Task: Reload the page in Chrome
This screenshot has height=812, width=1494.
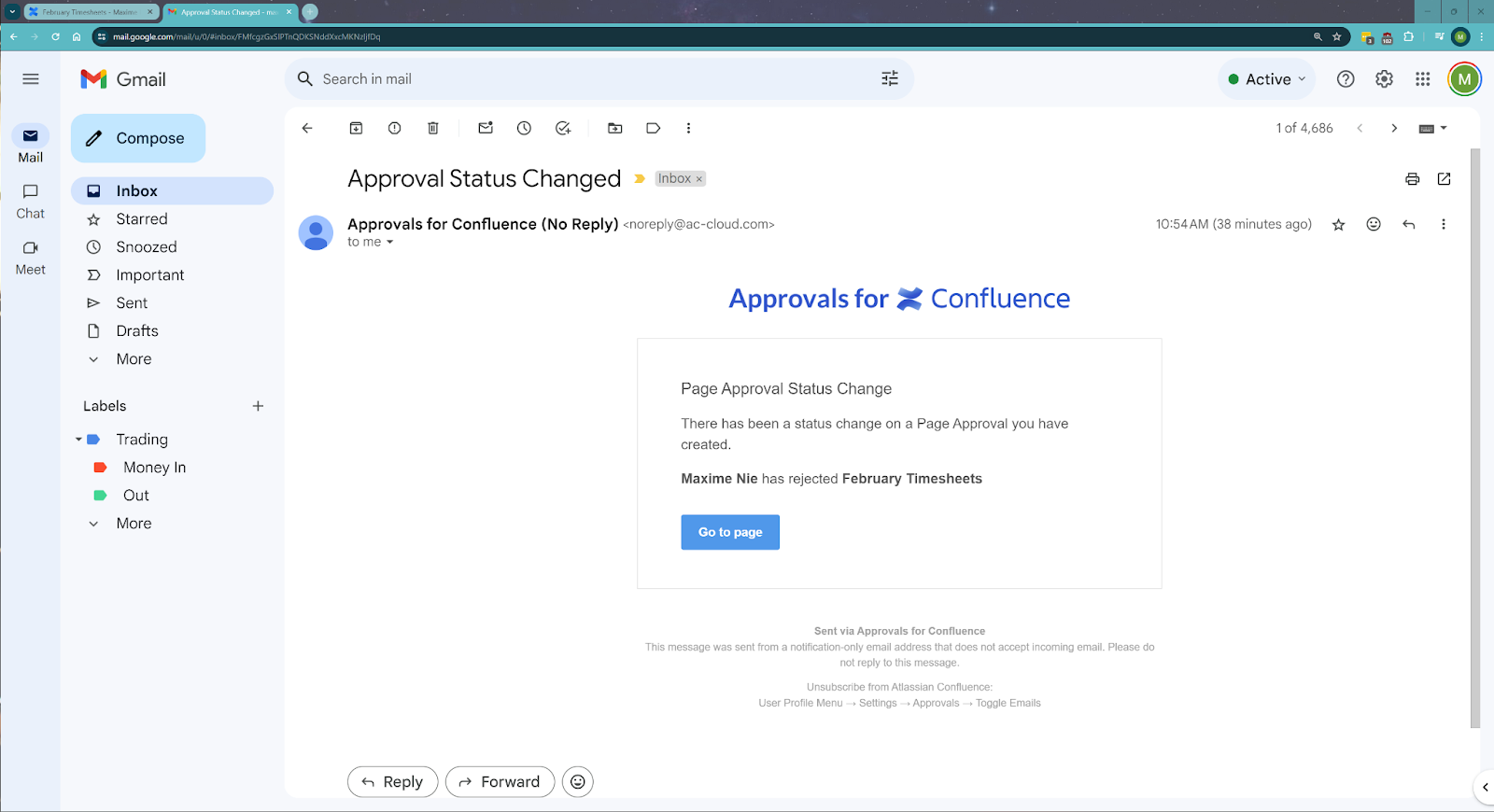Action: 55,37
